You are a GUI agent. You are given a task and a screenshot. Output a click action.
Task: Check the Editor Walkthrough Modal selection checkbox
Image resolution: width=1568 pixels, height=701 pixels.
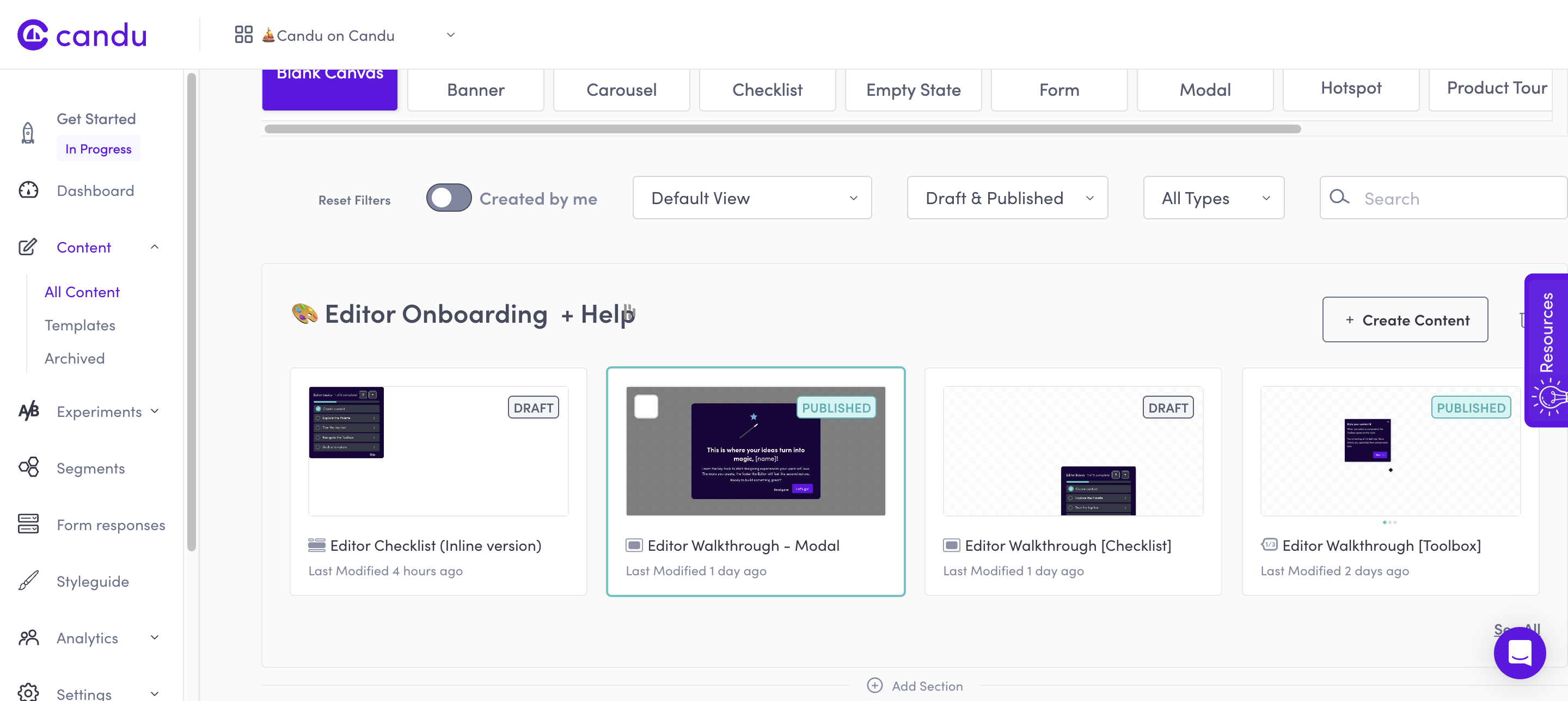click(646, 407)
